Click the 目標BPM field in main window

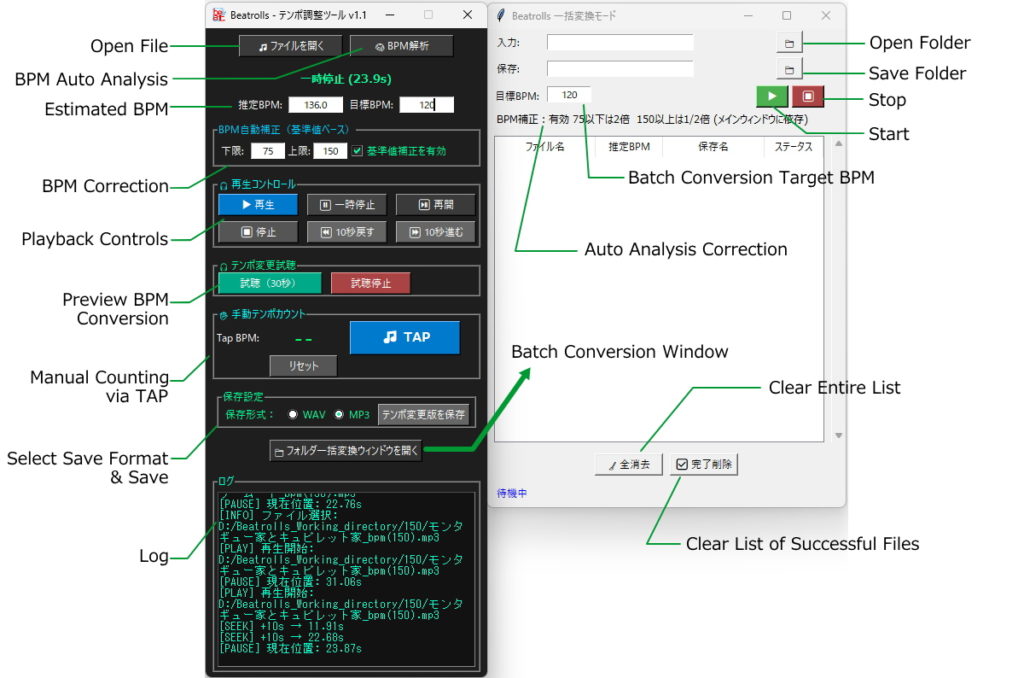coord(428,105)
